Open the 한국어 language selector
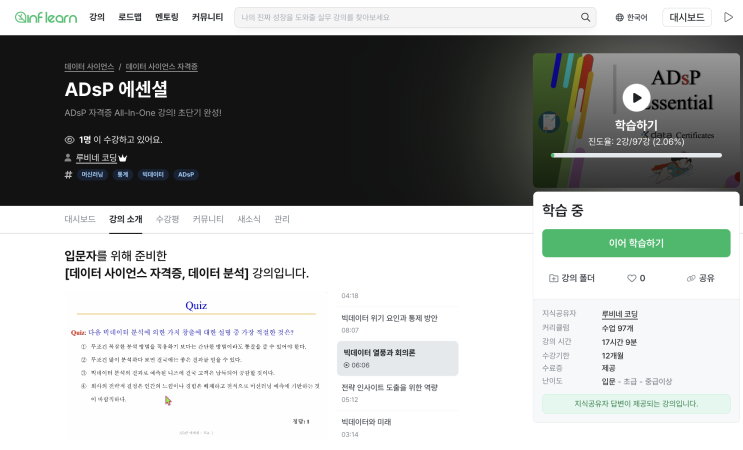 pyautogui.click(x=631, y=18)
